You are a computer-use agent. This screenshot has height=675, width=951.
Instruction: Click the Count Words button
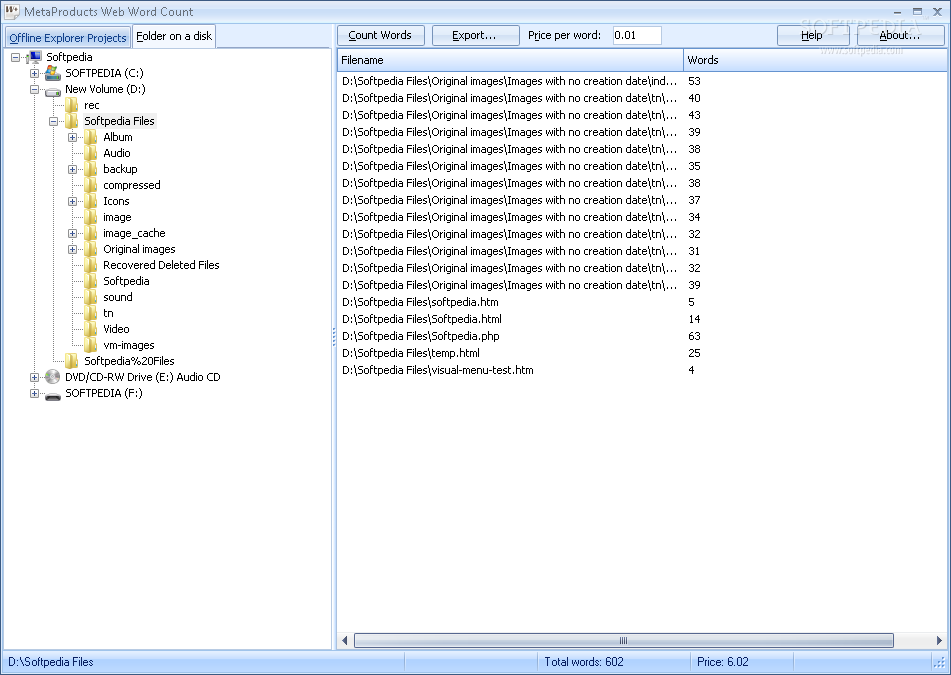[380, 35]
